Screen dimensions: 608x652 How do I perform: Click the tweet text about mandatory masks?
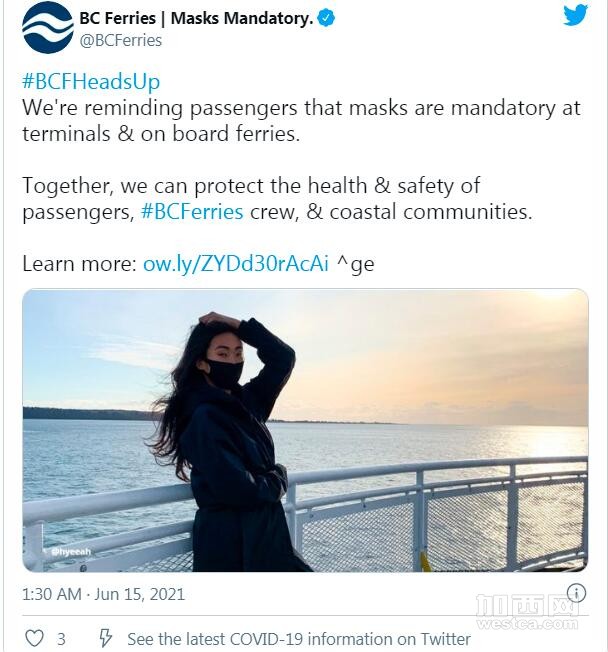[301, 121]
